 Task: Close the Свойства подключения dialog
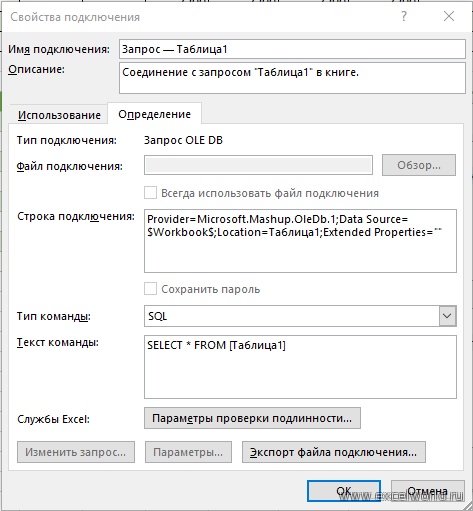coord(449,16)
